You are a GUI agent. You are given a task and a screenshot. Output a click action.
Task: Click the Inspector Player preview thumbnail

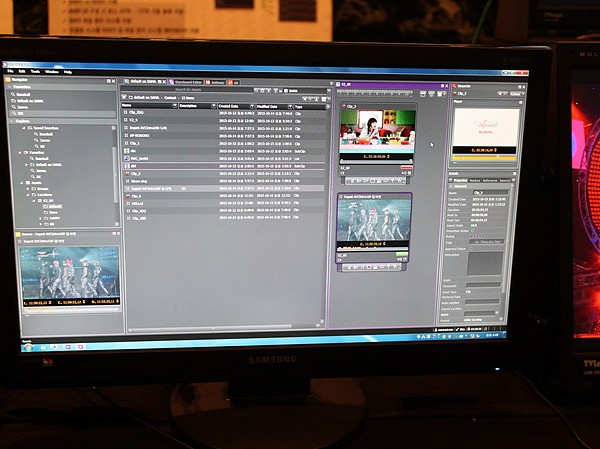486,127
